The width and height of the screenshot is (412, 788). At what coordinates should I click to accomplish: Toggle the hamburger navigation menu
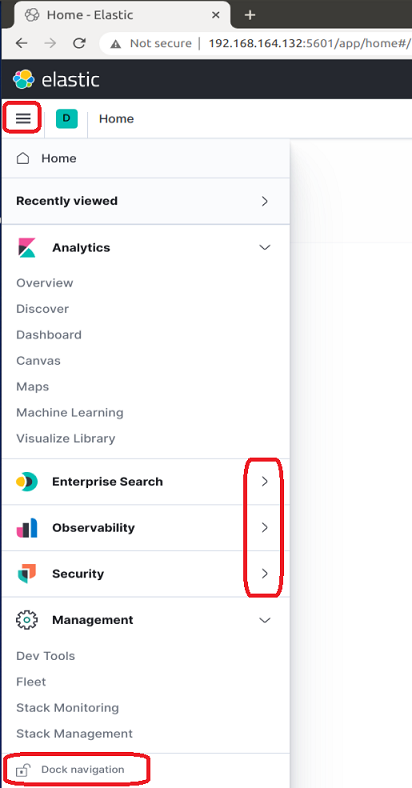(23, 119)
